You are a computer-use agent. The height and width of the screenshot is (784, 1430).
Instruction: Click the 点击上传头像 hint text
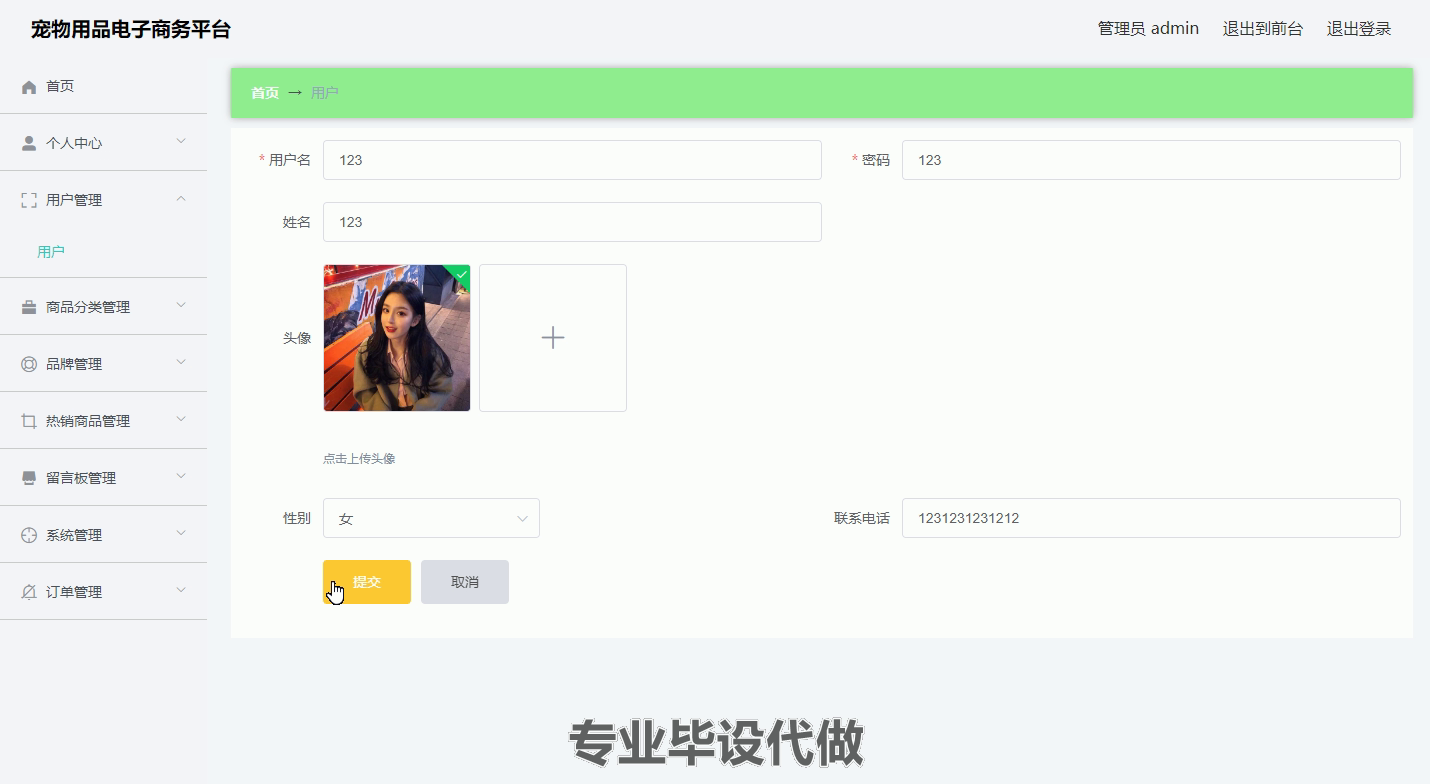click(359, 459)
